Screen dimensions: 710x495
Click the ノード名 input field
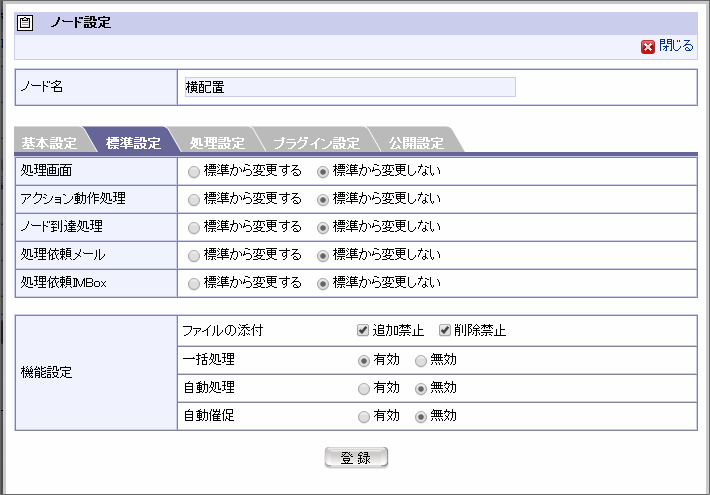(x=350, y=87)
